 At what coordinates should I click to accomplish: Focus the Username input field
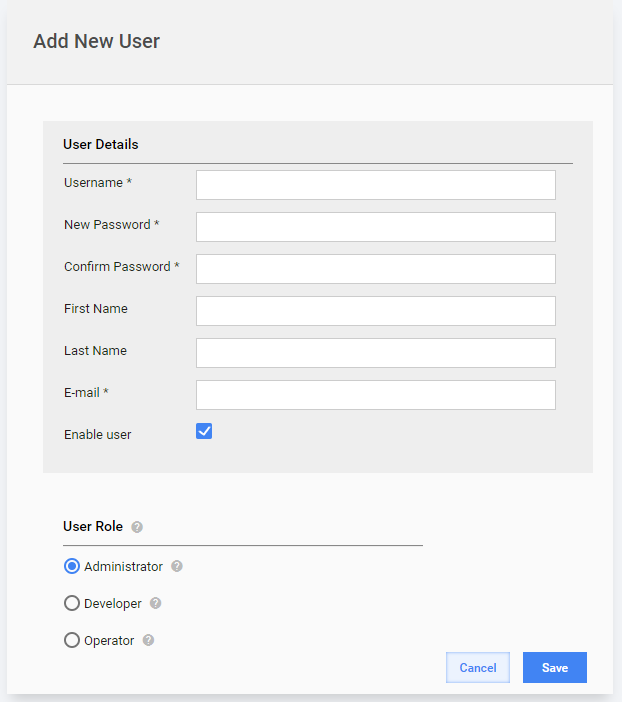[x=376, y=185]
